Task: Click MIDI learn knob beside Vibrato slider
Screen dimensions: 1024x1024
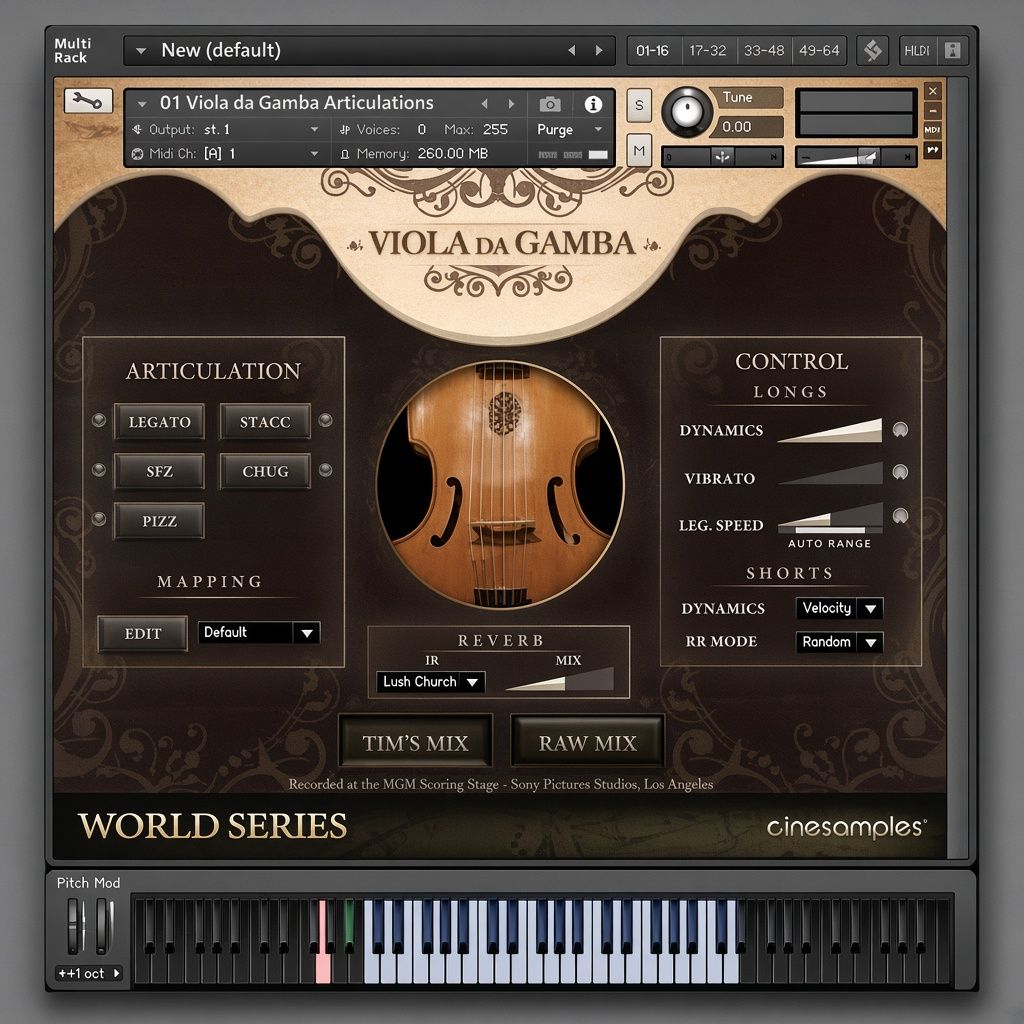Action: coord(900,472)
